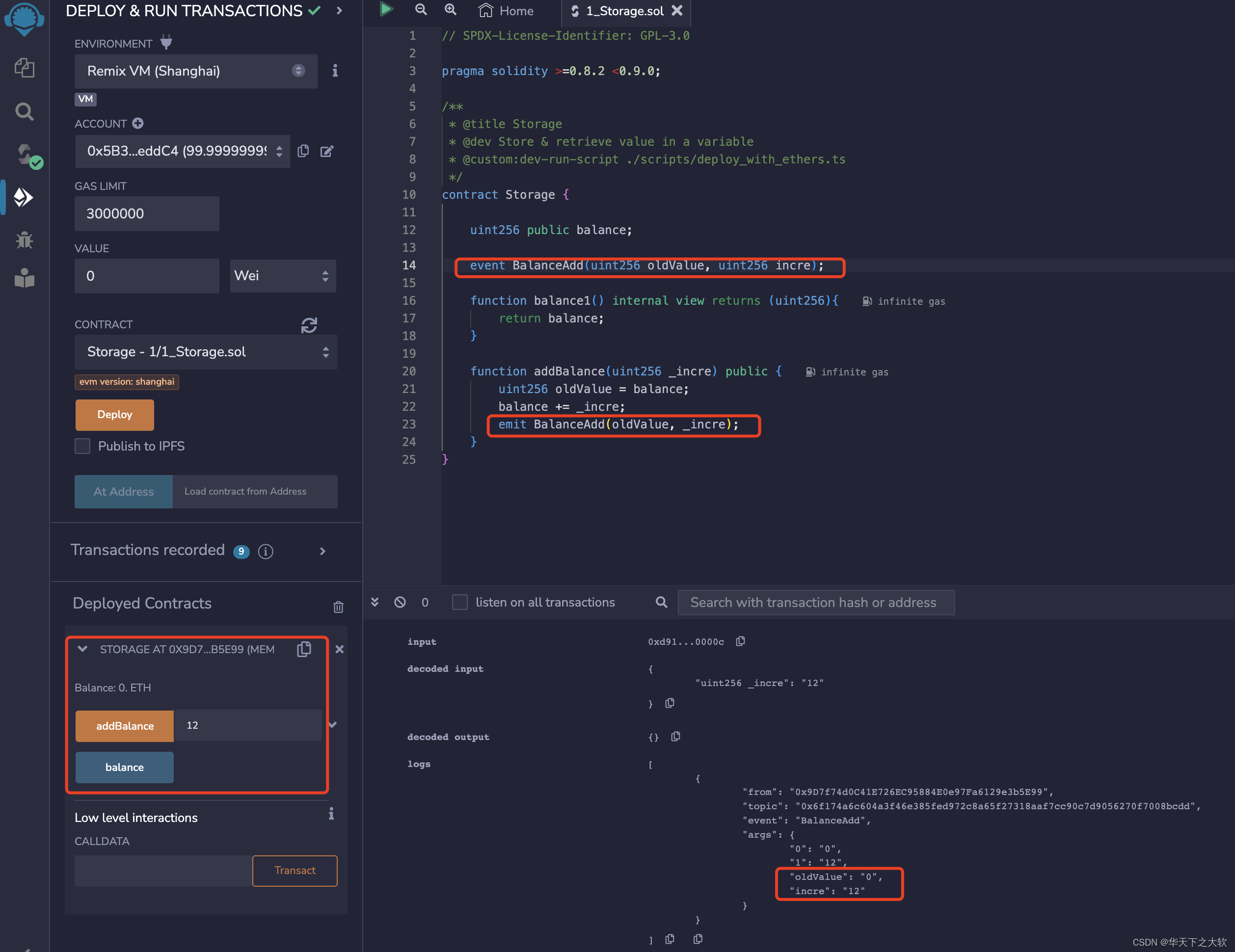Screen dimensions: 1235x952
Task: Add a new account with plus icon
Action: coord(138,123)
